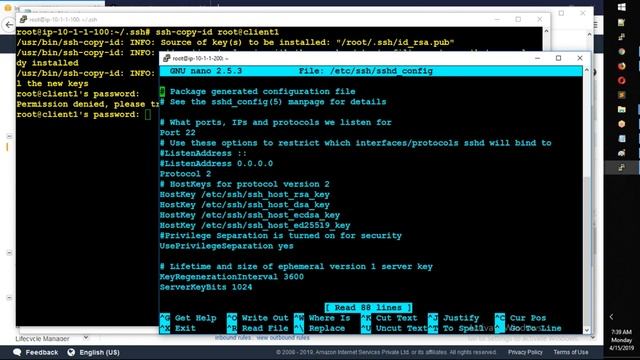Click the Package generated configuration file comment
This screenshot has height=360, width=640.
tap(258, 91)
